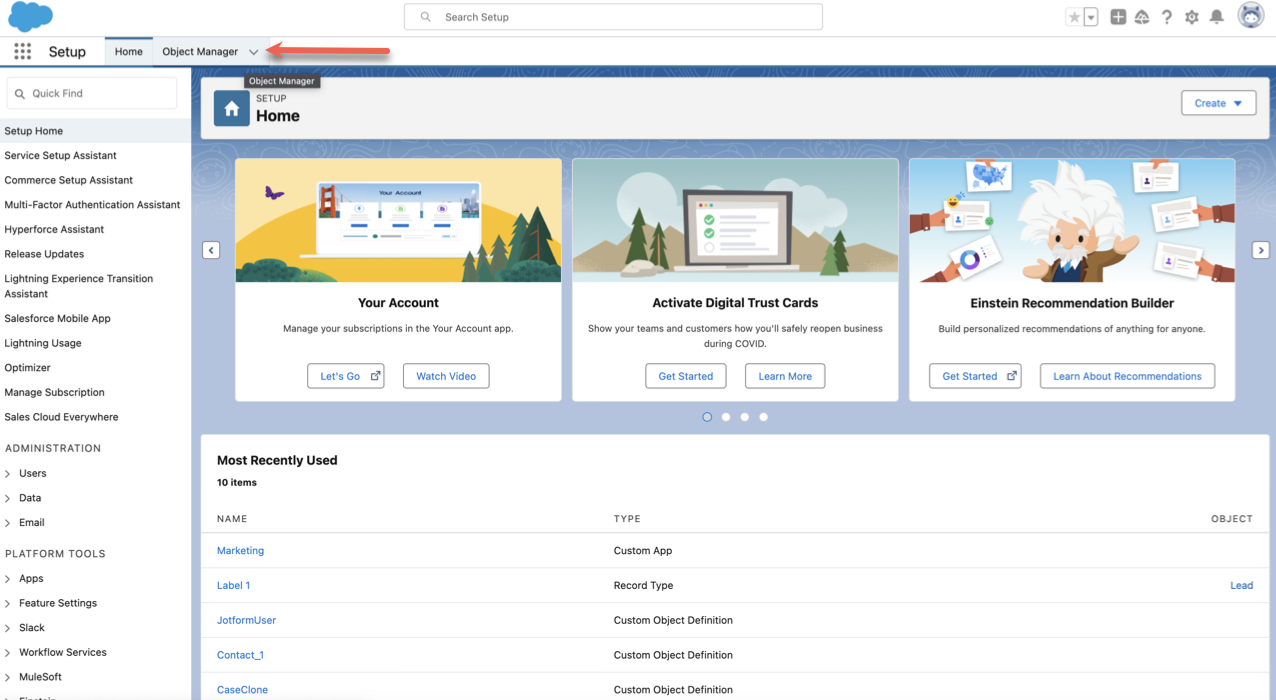This screenshot has width=1276, height=700.
Task: Select the third carousel indicator dot
Action: tap(745, 417)
